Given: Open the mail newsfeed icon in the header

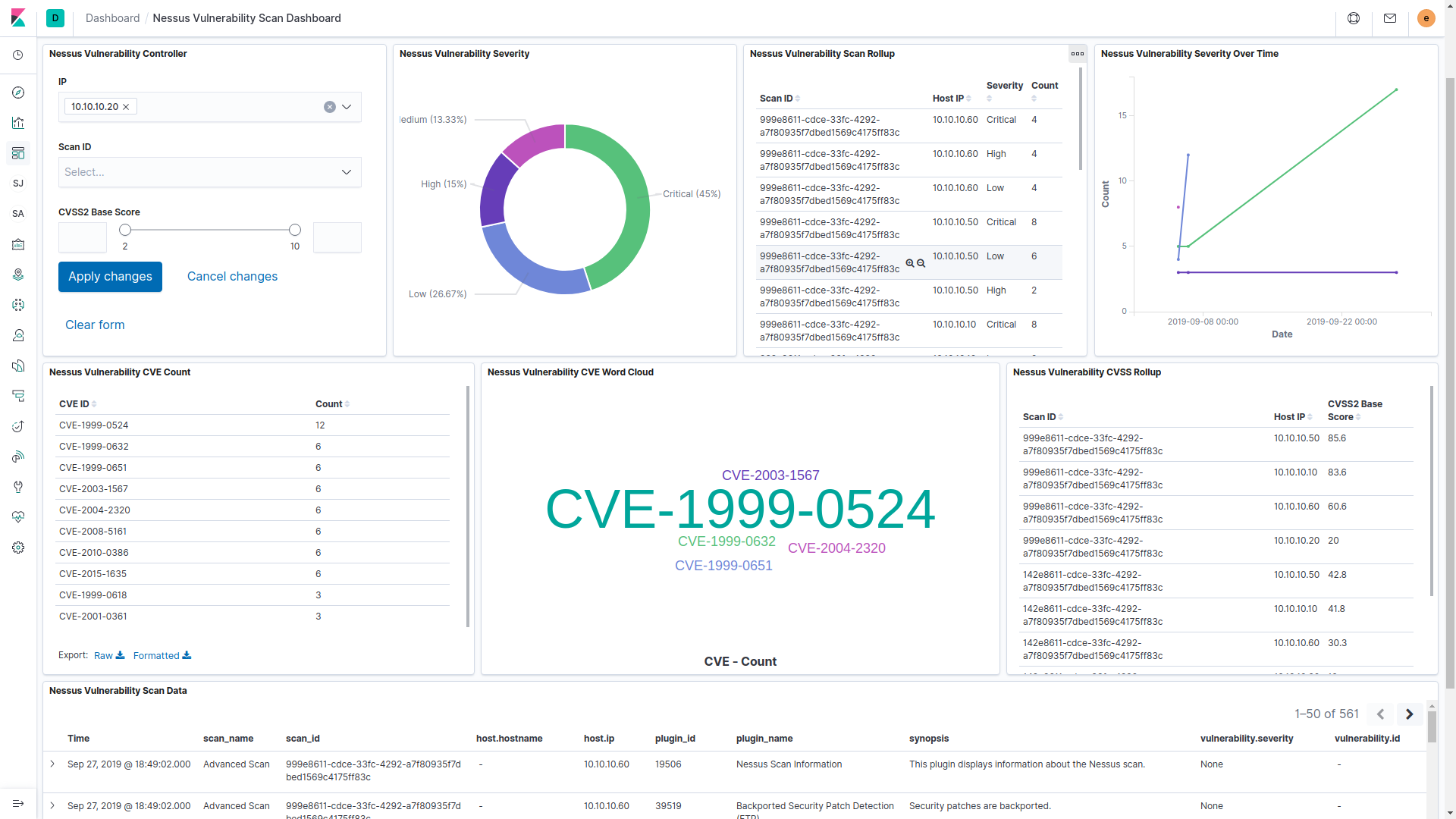Looking at the screenshot, I should click(1390, 18).
